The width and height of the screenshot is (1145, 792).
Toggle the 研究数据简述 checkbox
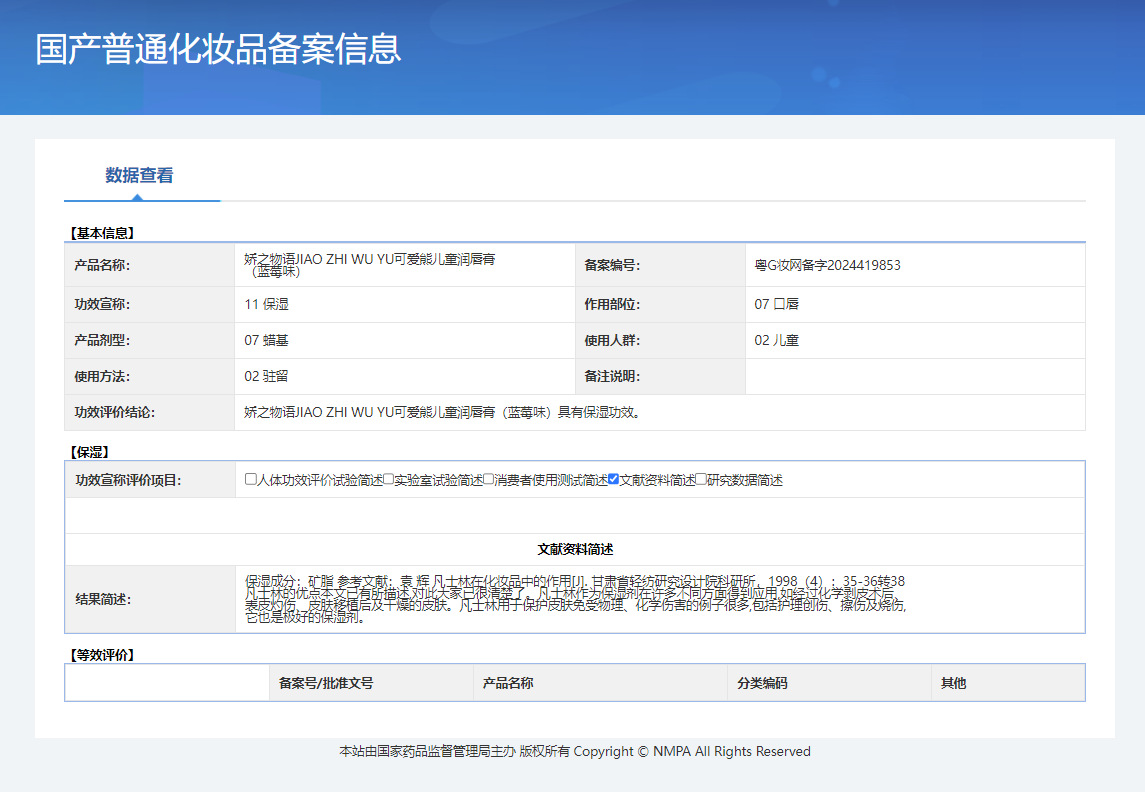point(701,479)
